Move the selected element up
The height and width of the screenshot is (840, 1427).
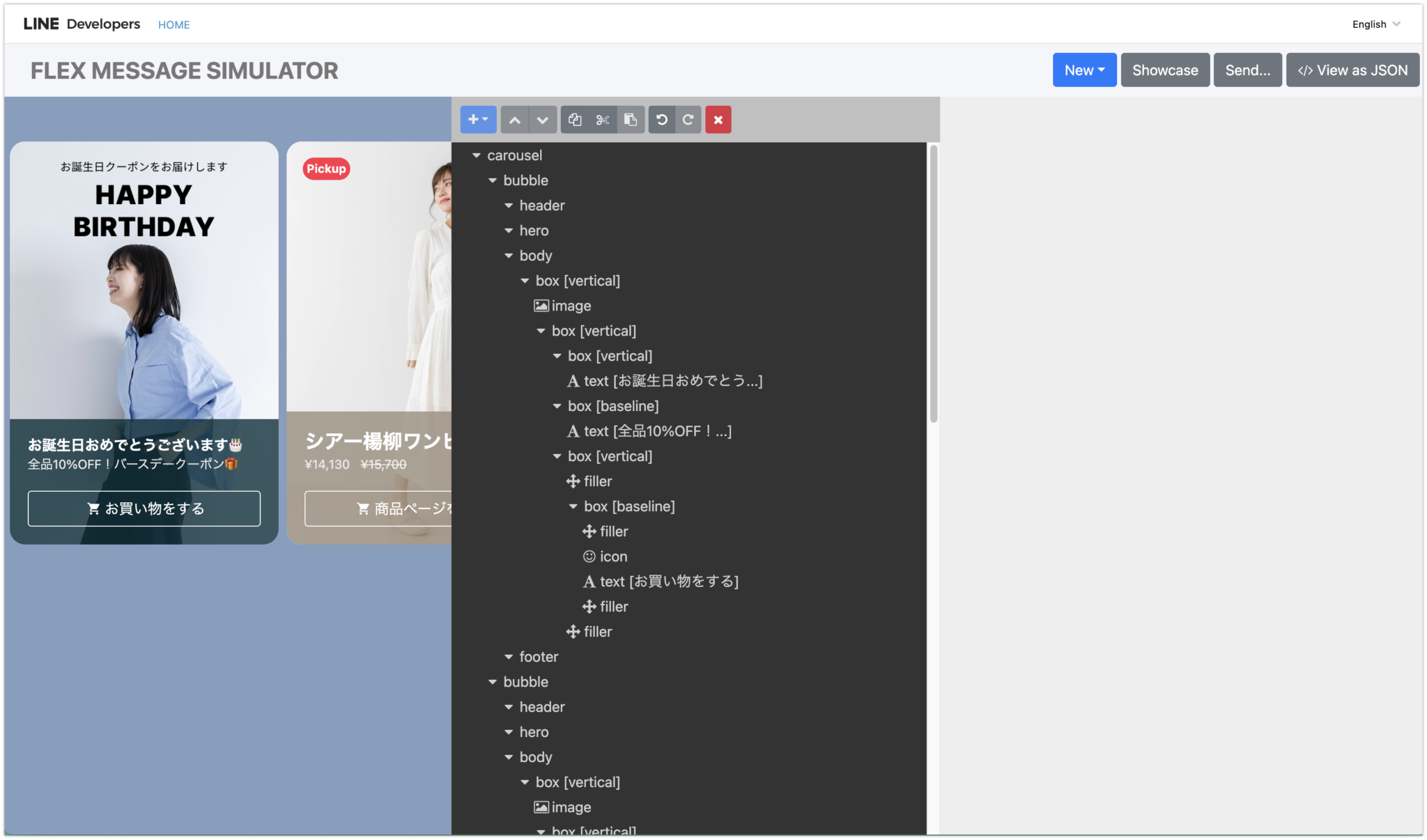point(515,119)
